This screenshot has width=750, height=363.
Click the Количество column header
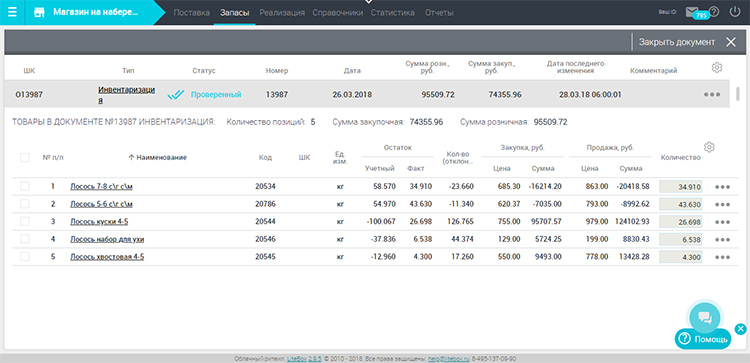coord(681,157)
